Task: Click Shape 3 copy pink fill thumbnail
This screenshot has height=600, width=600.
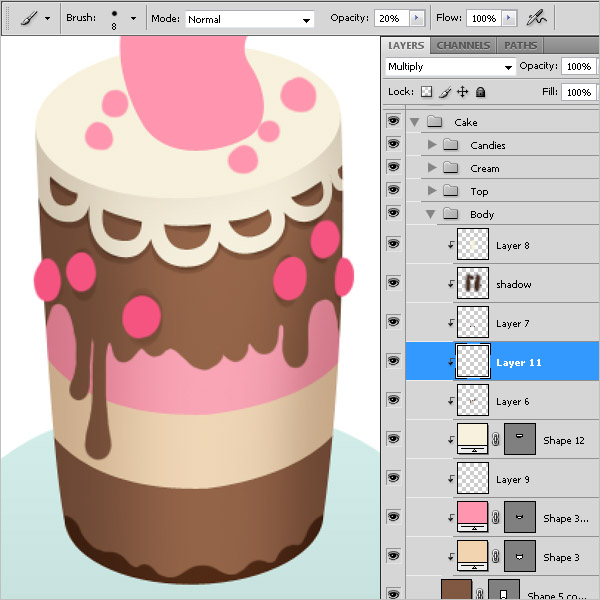Action: (x=473, y=517)
